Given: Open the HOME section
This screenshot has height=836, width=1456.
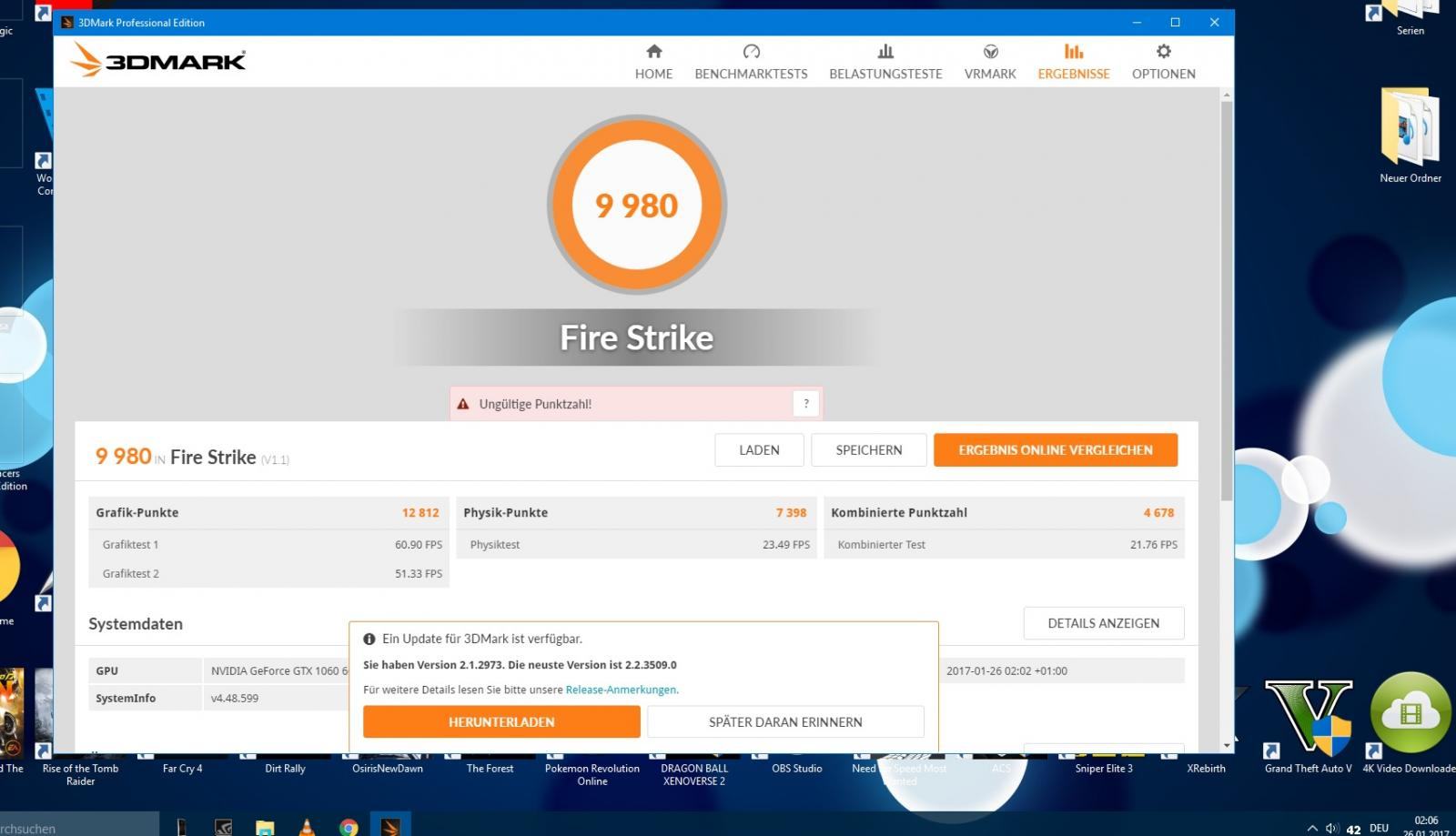Looking at the screenshot, I should click(x=653, y=62).
